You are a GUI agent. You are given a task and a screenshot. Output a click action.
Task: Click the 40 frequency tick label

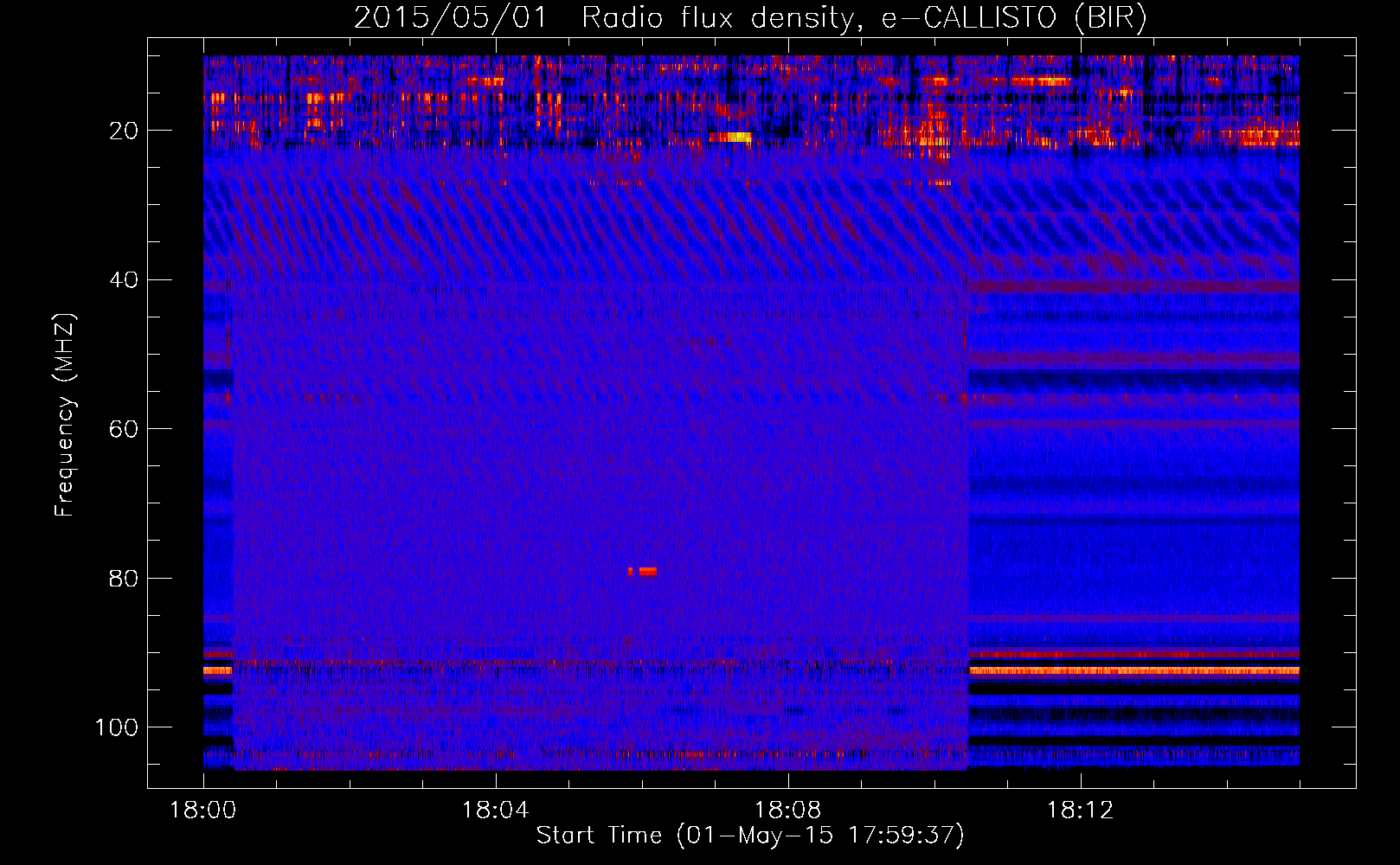pos(124,280)
